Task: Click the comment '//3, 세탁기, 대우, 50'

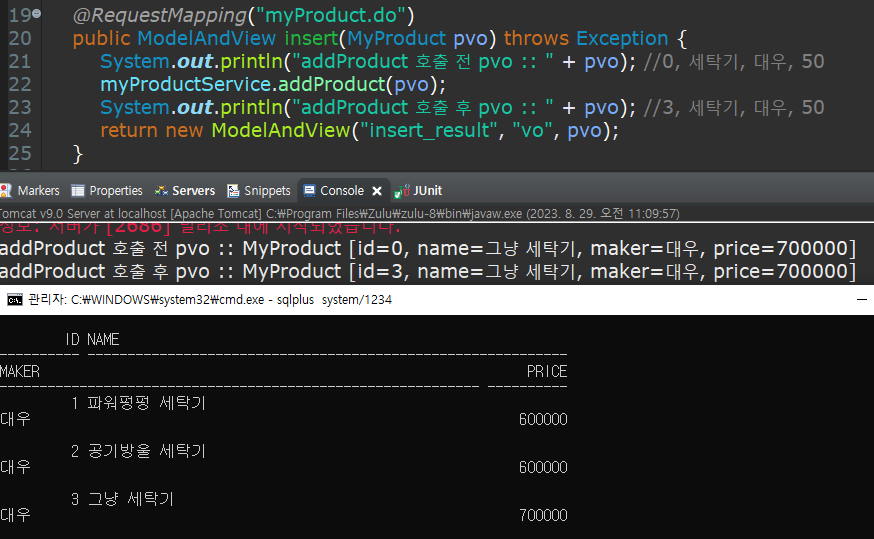Action: click(734, 108)
